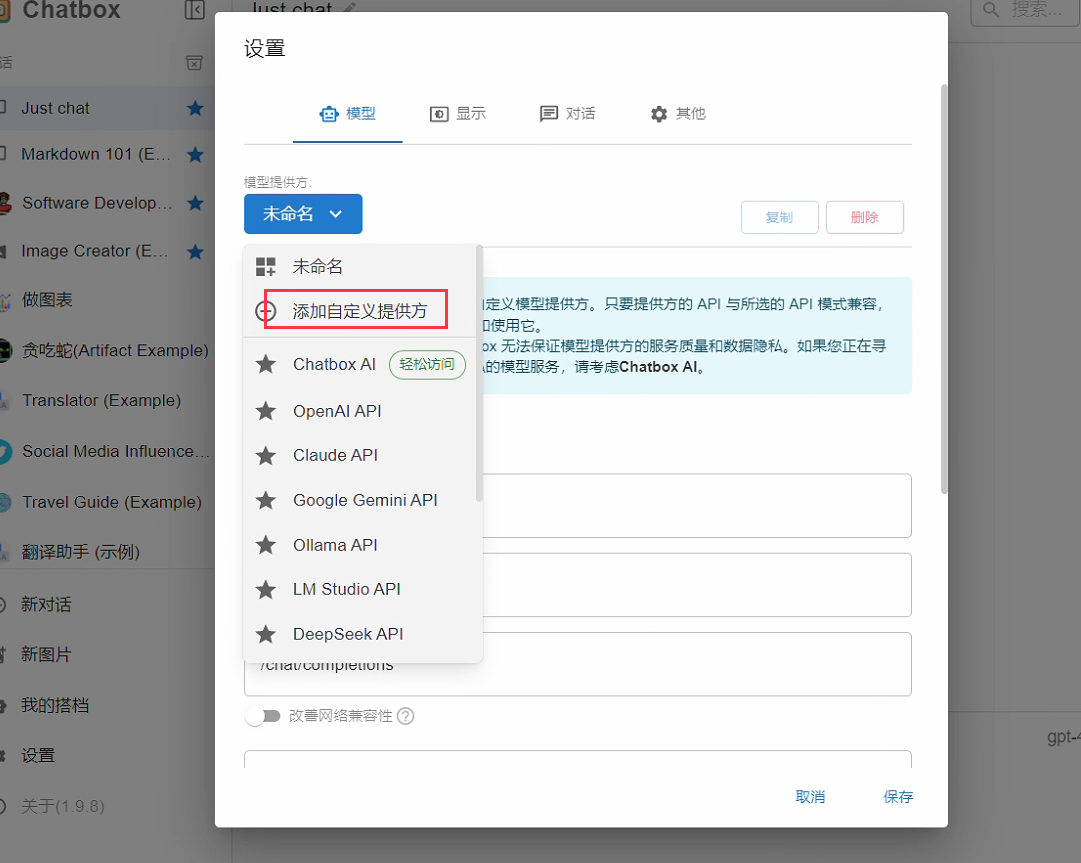The height and width of the screenshot is (863, 1081).
Task: Click 新图片 in the sidebar
Action: pyautogui.click(x=46, y=655)
